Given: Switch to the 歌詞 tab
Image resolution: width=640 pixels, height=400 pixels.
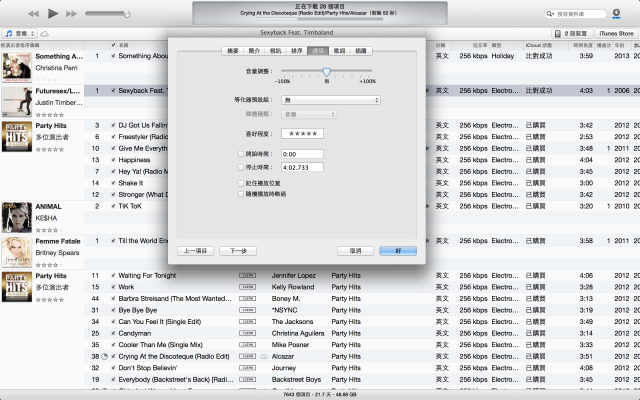Looking at the screenshot, I should point(339,51).
